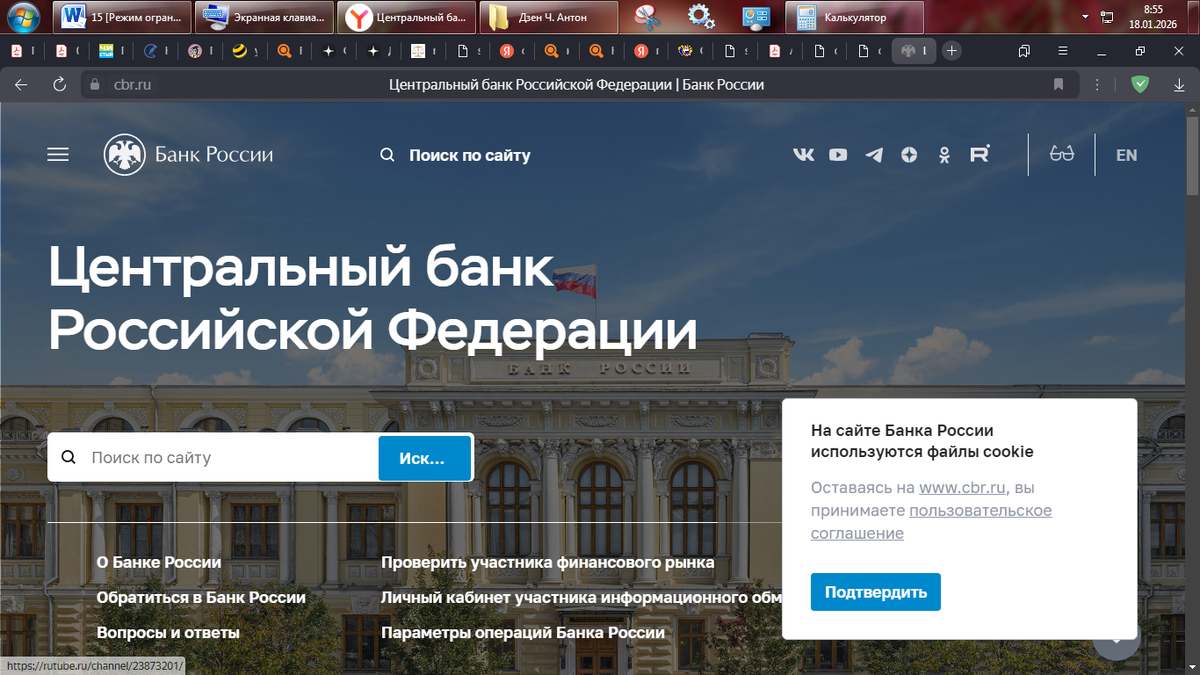
Task: Click the system tray clock
Action: tap(1153, 17)
